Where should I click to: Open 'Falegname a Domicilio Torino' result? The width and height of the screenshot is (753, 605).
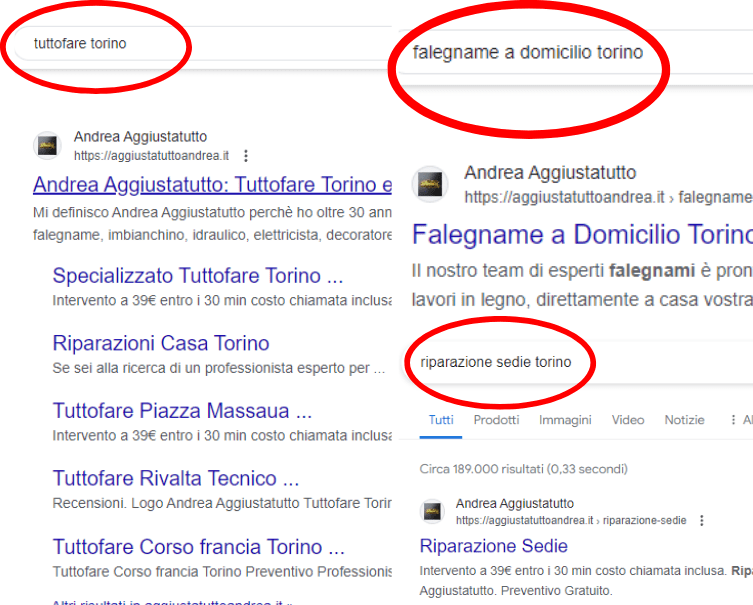tap(582, 235)
